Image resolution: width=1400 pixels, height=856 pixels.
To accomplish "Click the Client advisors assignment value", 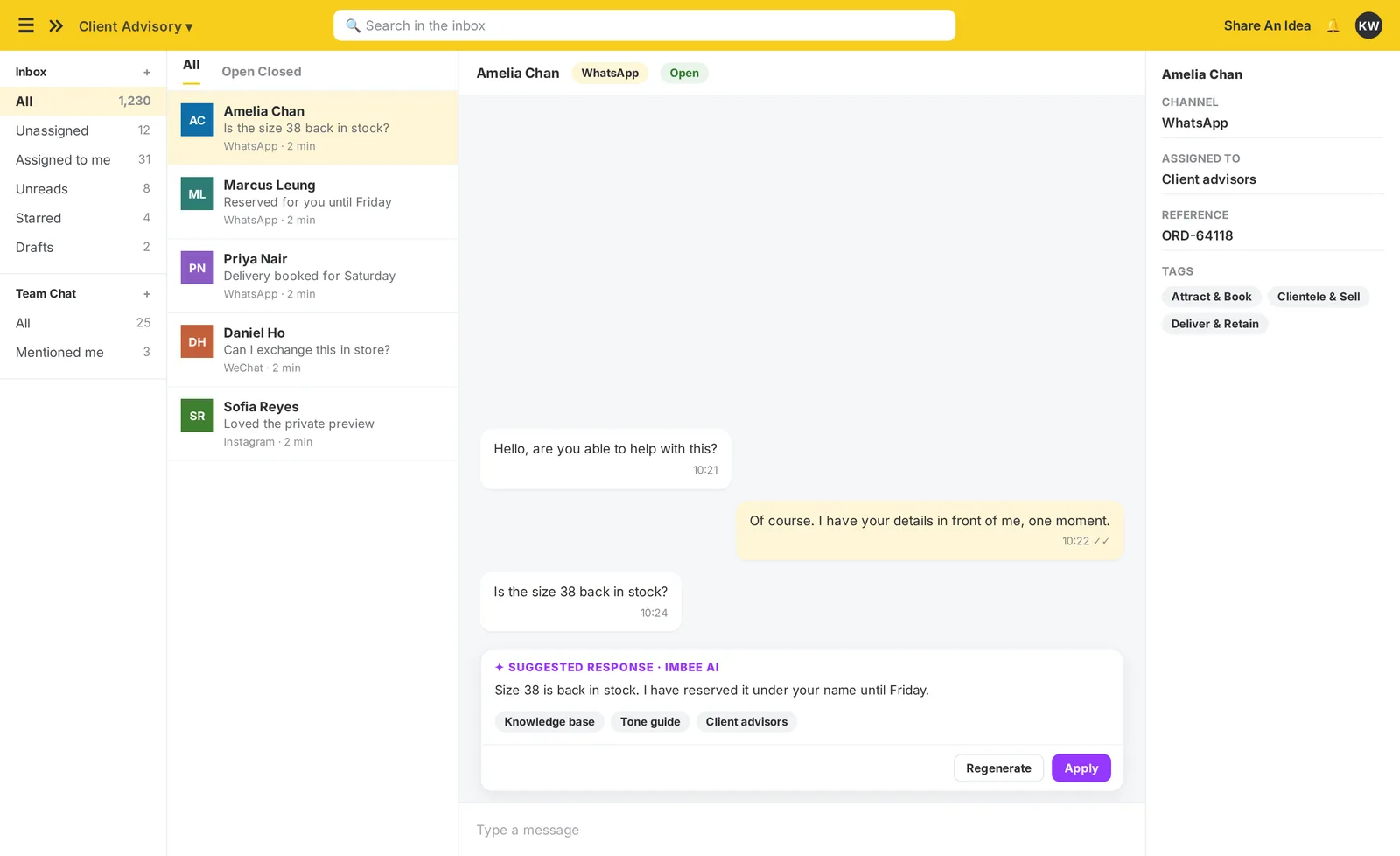I will 1209,179.
